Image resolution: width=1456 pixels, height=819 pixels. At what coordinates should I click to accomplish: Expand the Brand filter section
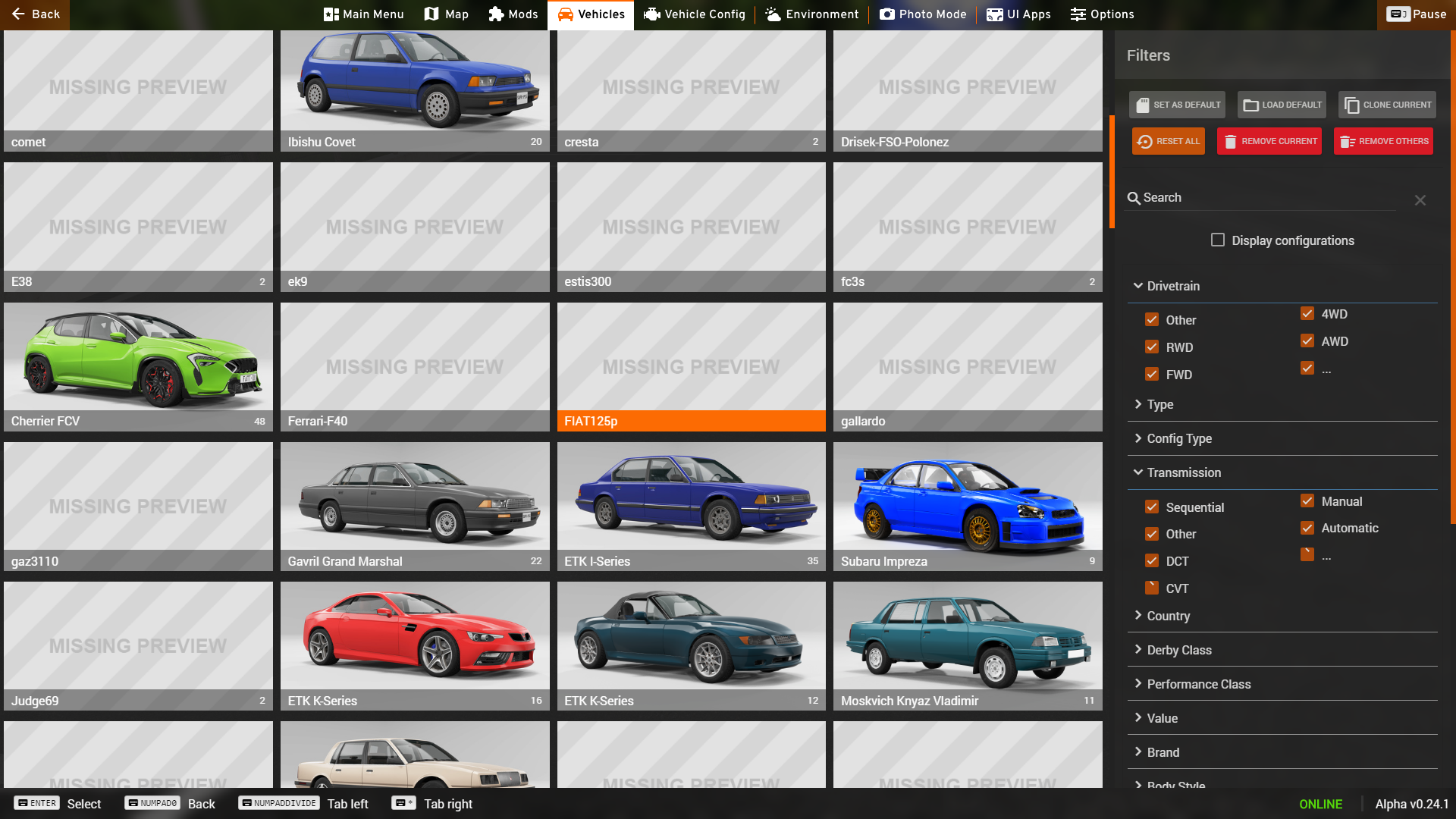[1282, 752]
